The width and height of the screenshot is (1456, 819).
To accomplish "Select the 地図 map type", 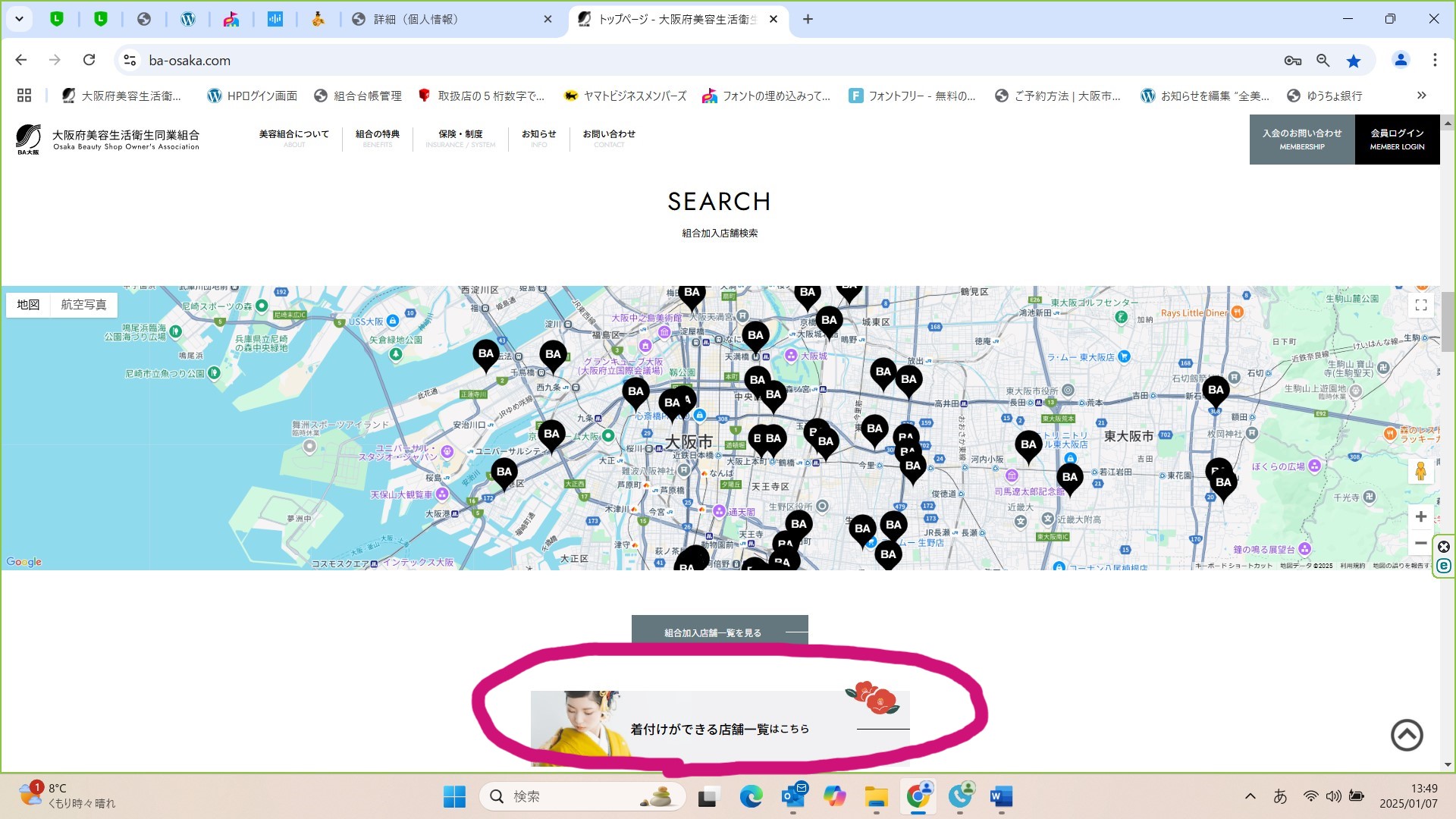I will pos(28,305).
